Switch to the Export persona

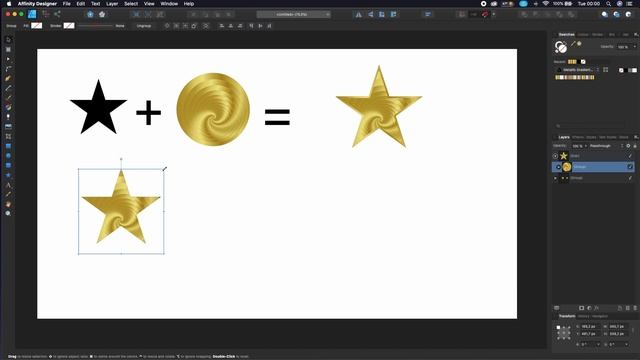[57, 14]
